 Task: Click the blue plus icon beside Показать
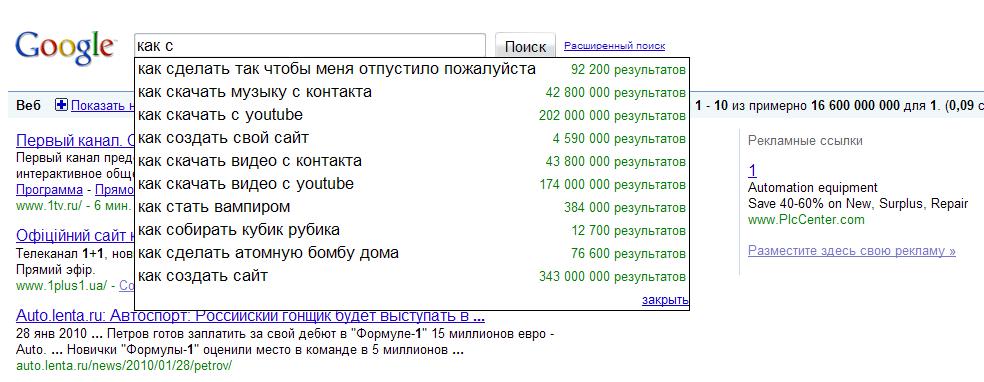(x=62, y=105)
